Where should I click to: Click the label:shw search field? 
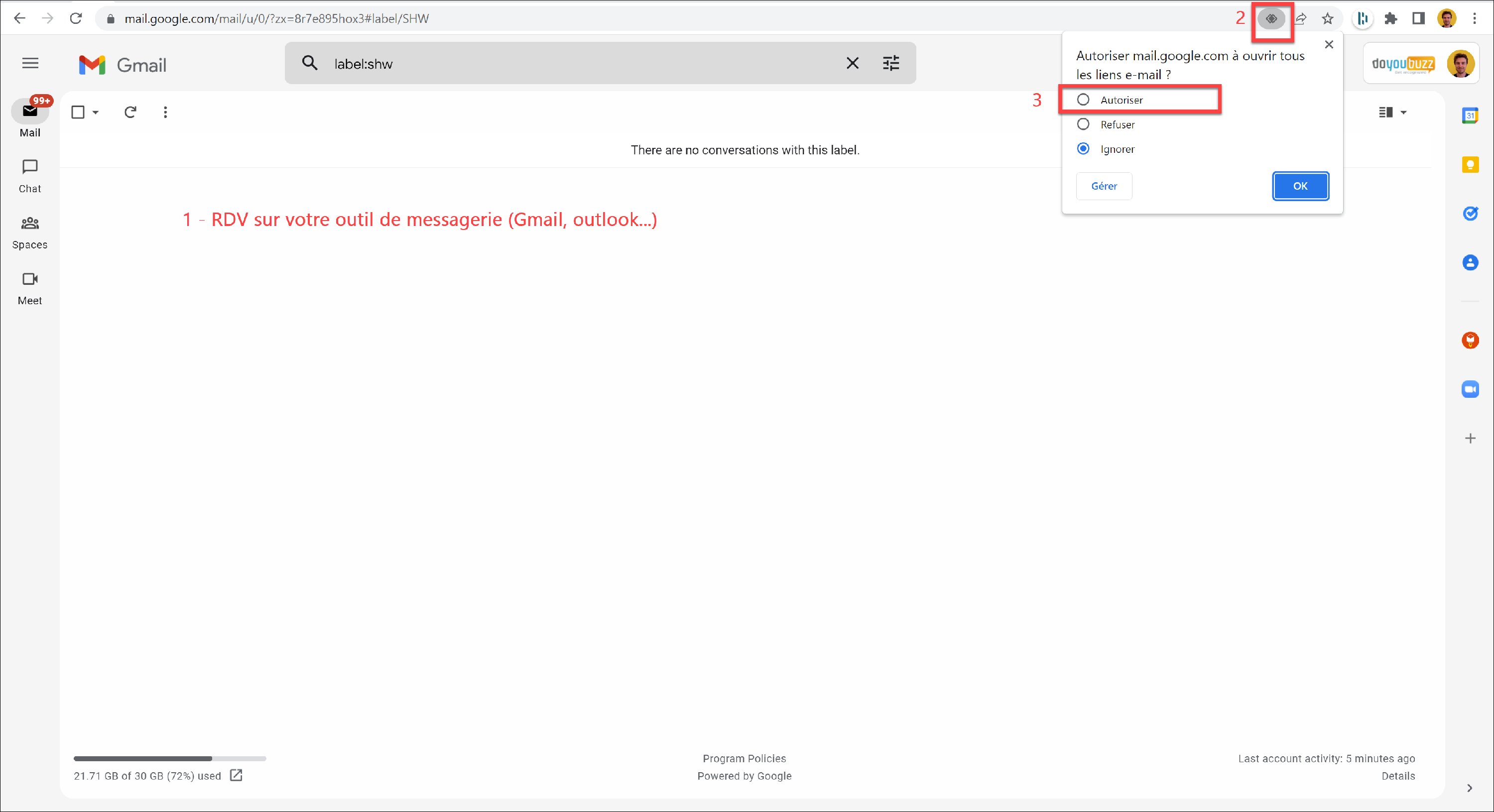click(x=580, y=64)
